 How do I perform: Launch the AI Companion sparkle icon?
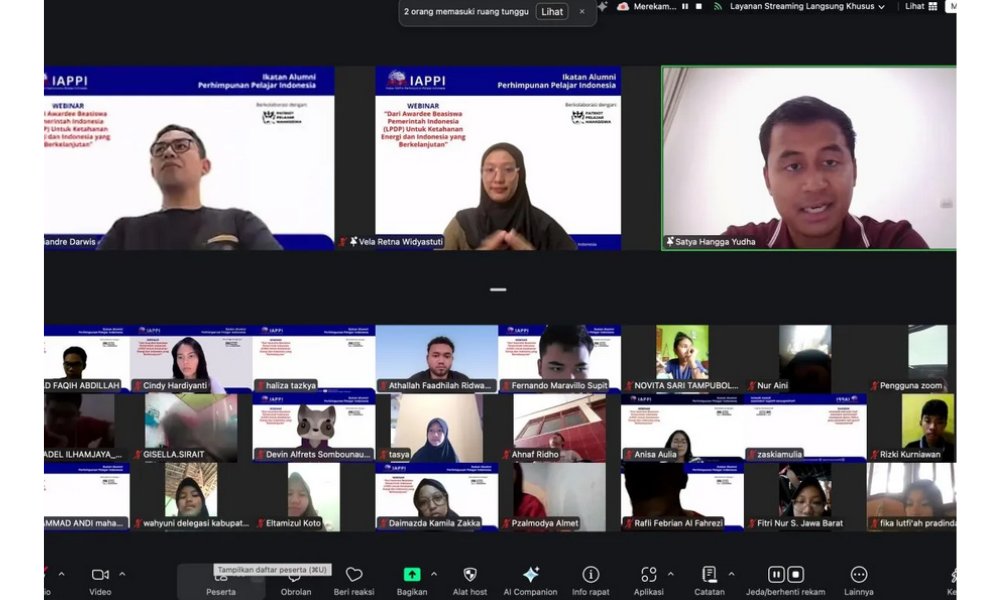[x=531, y=575]
